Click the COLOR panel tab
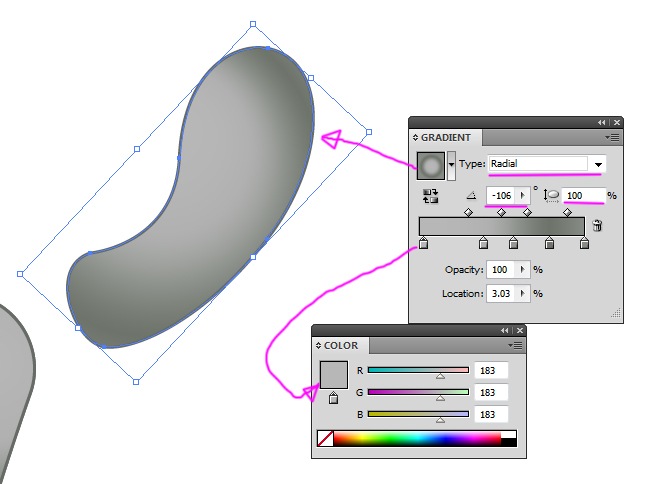This screenshot has width=650, height=484. pos(341,346)
